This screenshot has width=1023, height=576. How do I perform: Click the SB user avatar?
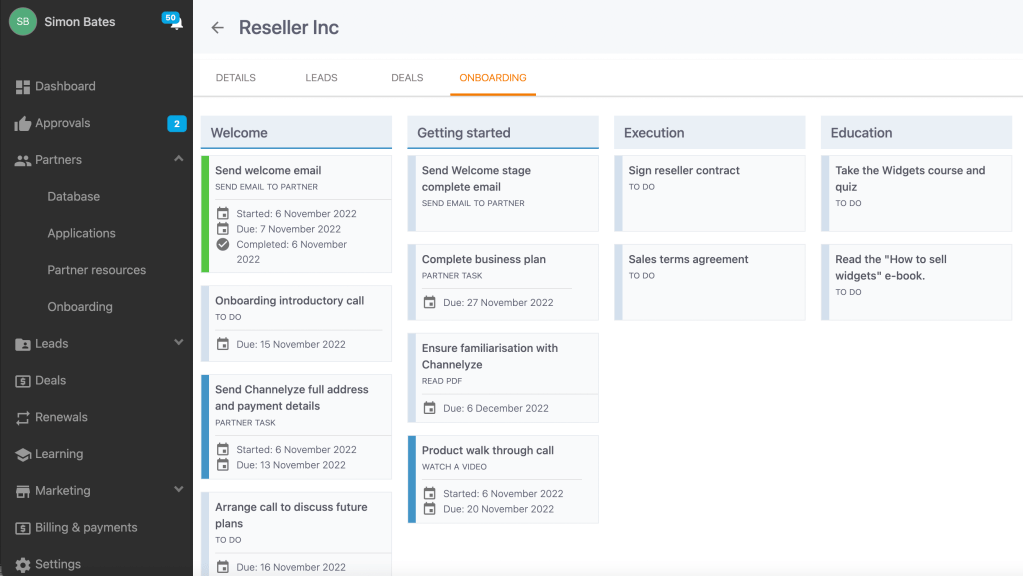tap(23, 22)
